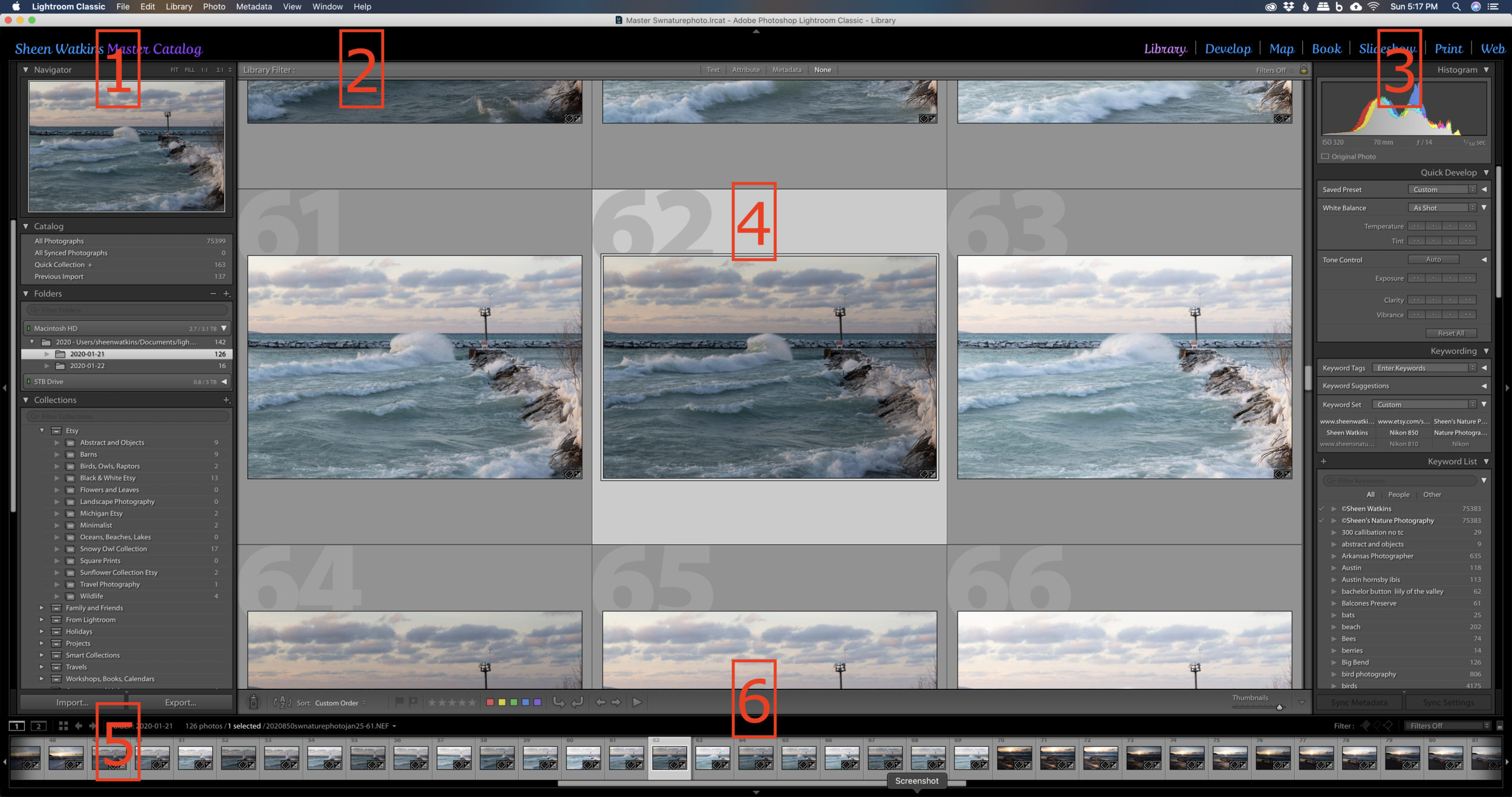Apply red color label swatch
Viewport: 1512px width, 797px height.
click(490, 702)
